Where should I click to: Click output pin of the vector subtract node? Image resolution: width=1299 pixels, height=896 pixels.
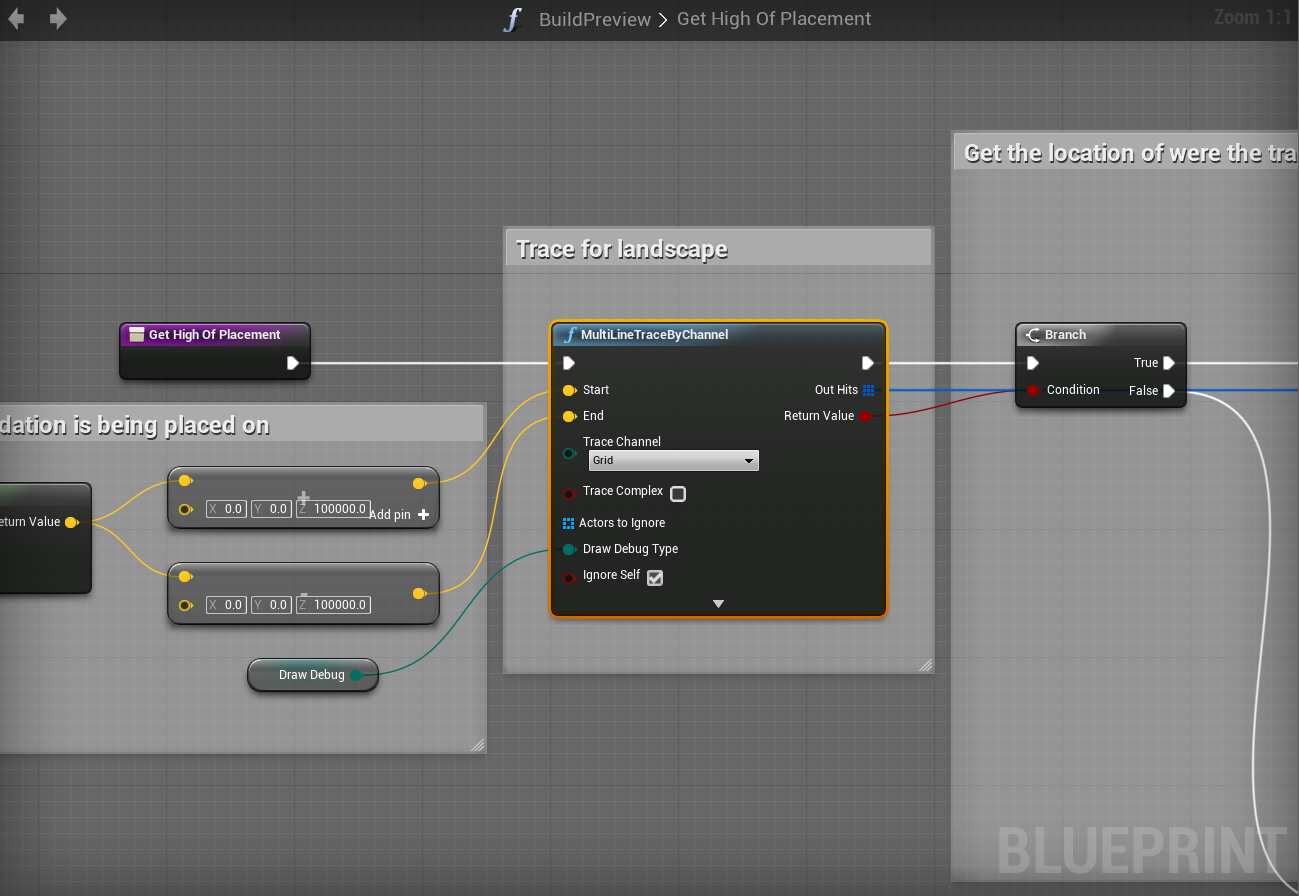coord(419,594)
